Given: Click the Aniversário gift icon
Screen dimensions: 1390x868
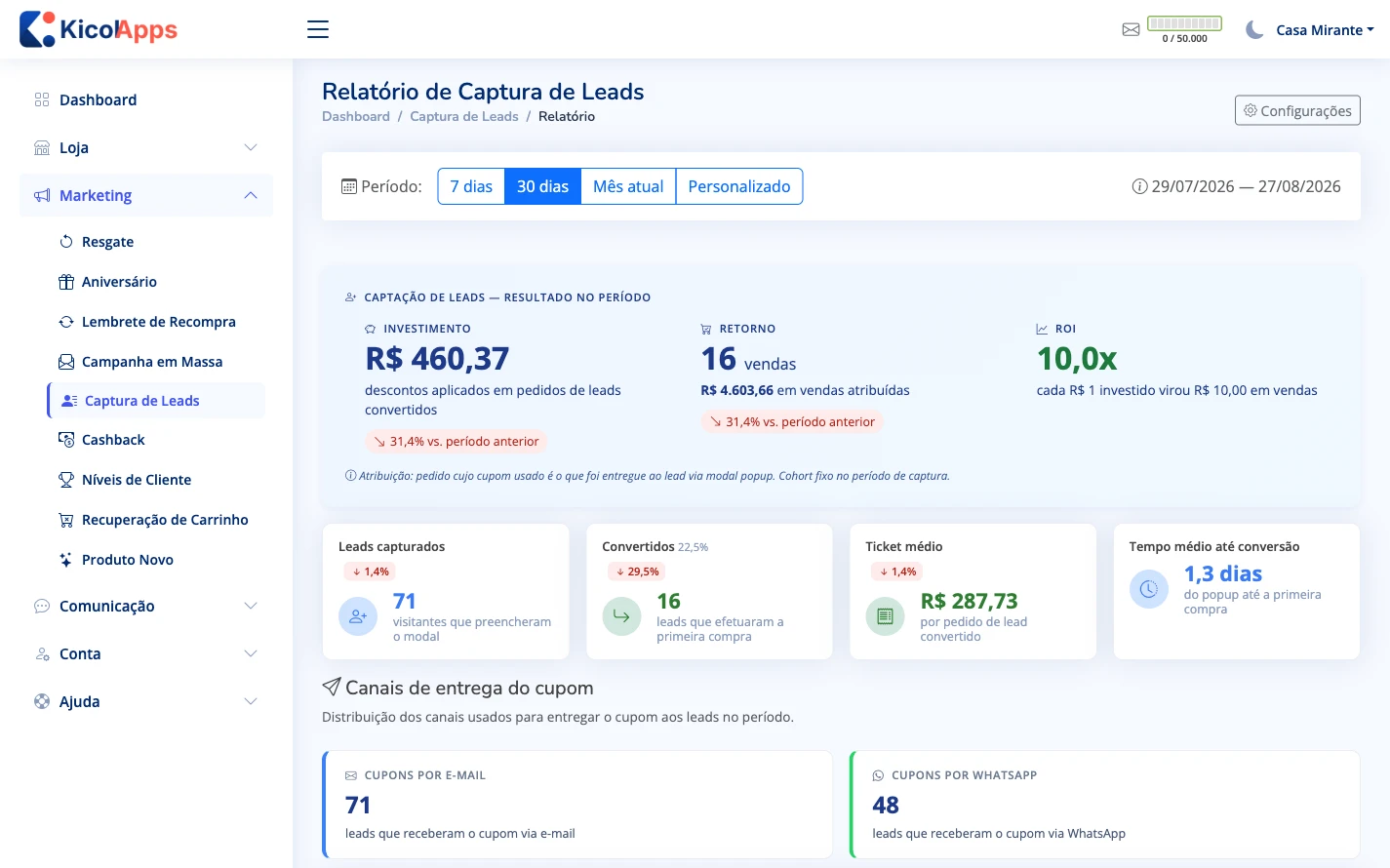Looking at the screenshot, I should point(66,281).
